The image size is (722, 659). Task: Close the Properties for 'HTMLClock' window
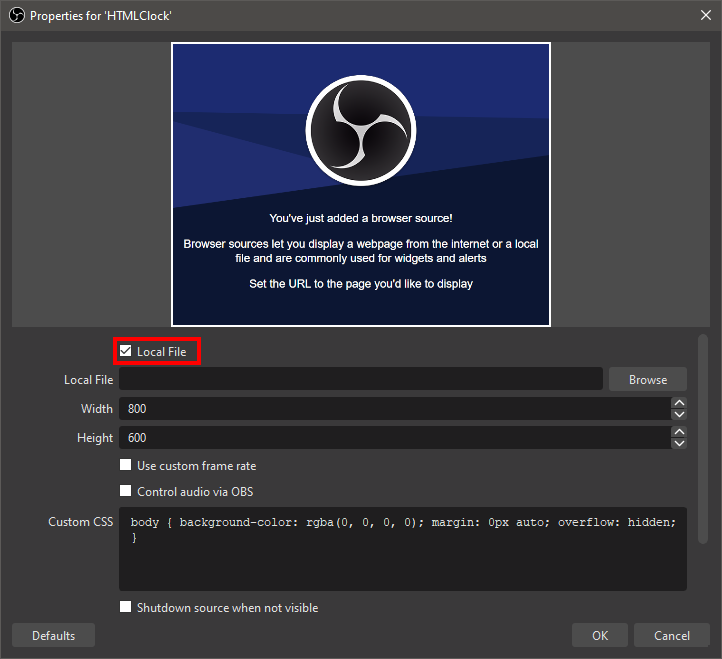click(x=705, y=15)
